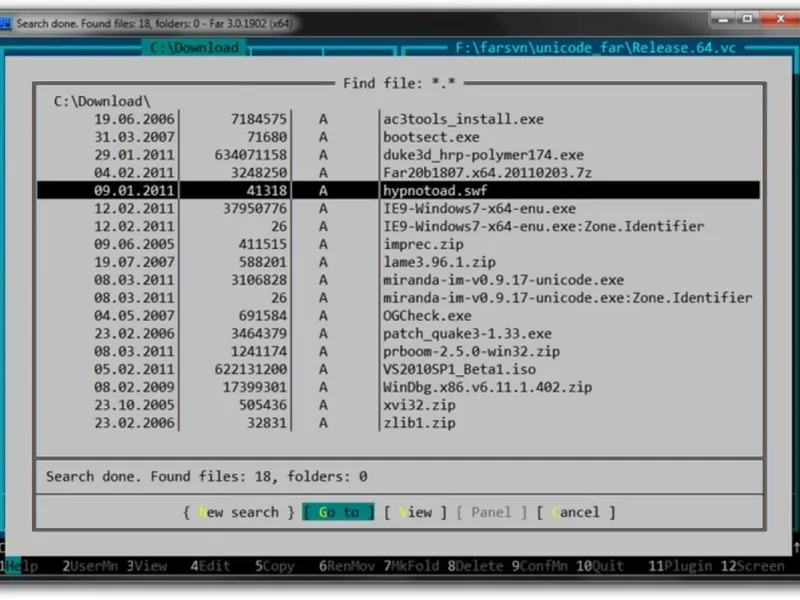The width and height of the screenshot is (800, 600).
Task: Select the file ac3tools_install.exe
Action: [x=398, y=119]
